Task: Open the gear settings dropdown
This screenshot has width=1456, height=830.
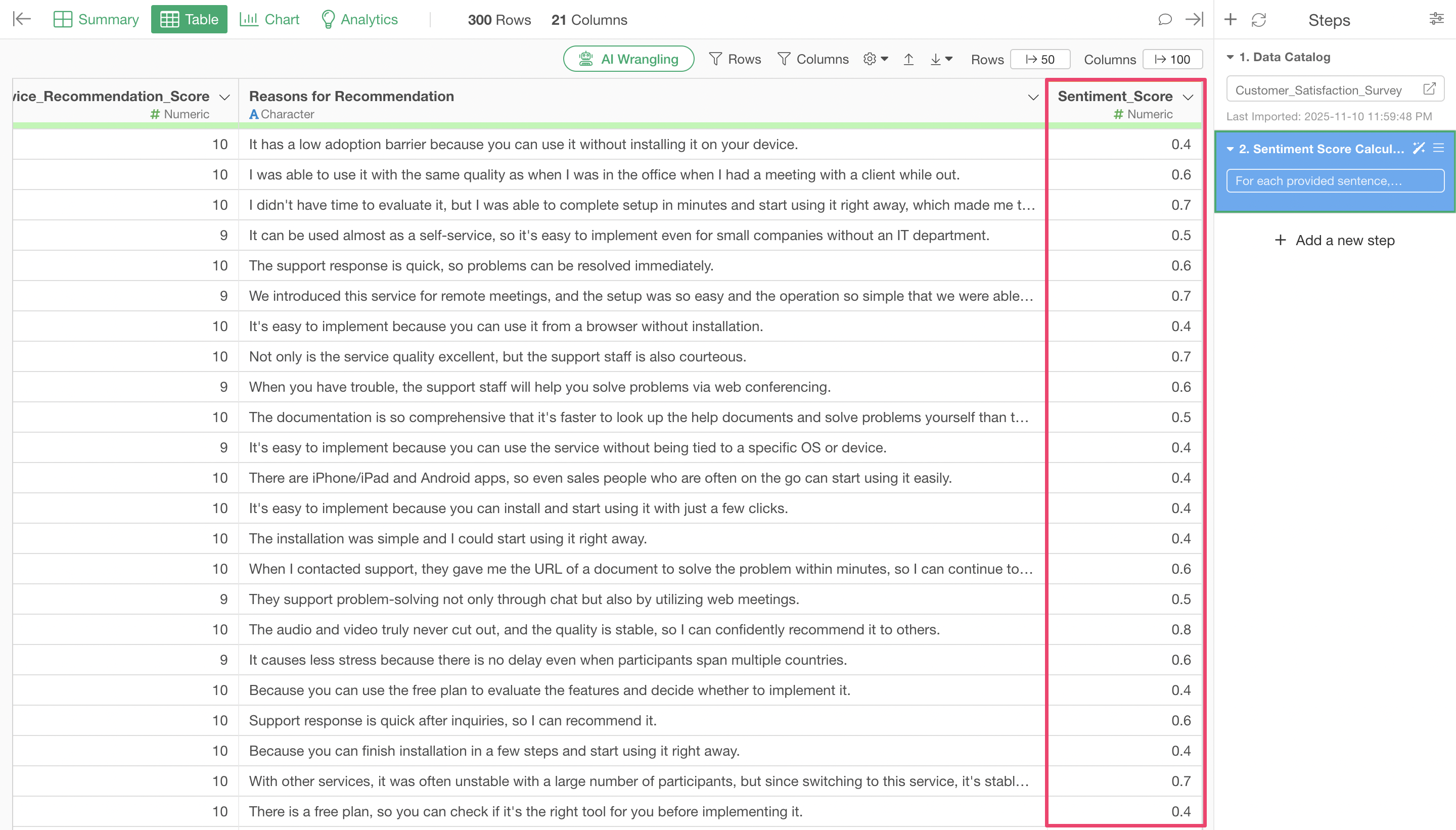Action: [x=876, y=59]
